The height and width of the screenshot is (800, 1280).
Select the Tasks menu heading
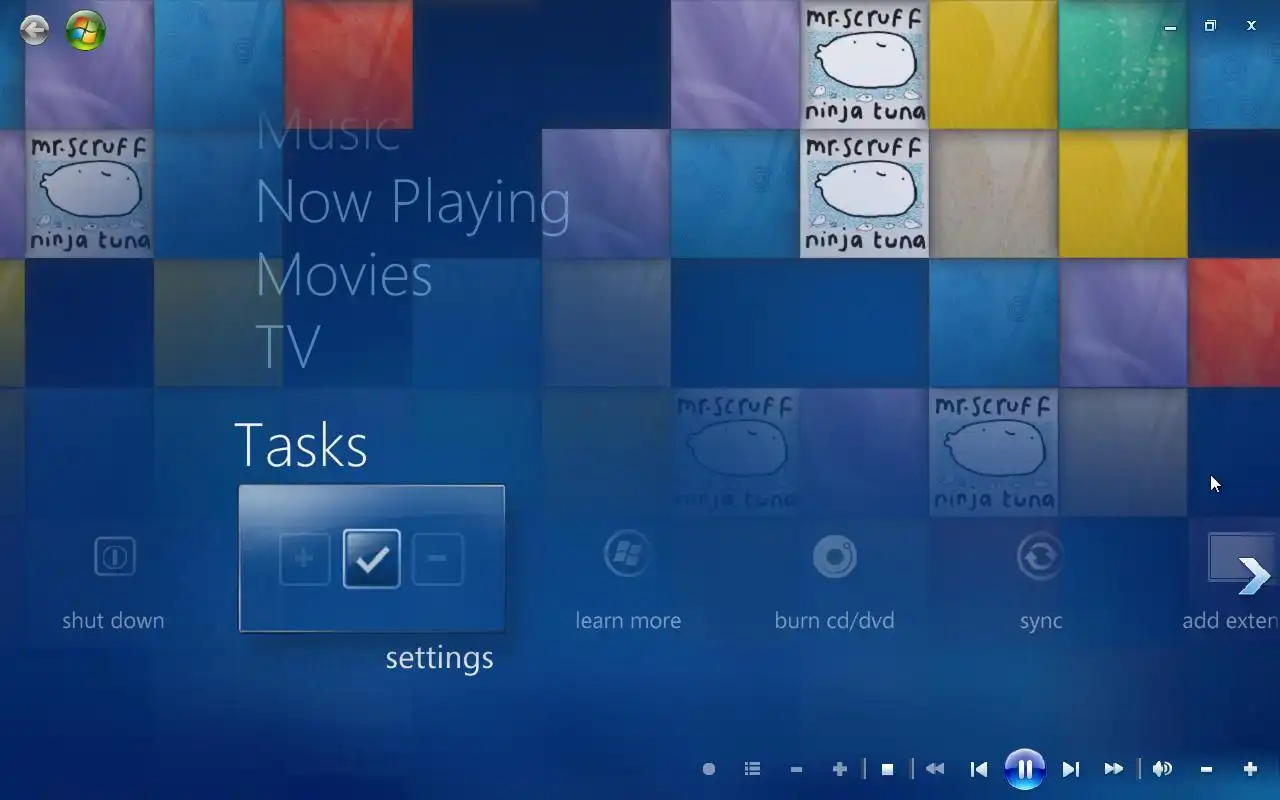(x=301, y=445)
